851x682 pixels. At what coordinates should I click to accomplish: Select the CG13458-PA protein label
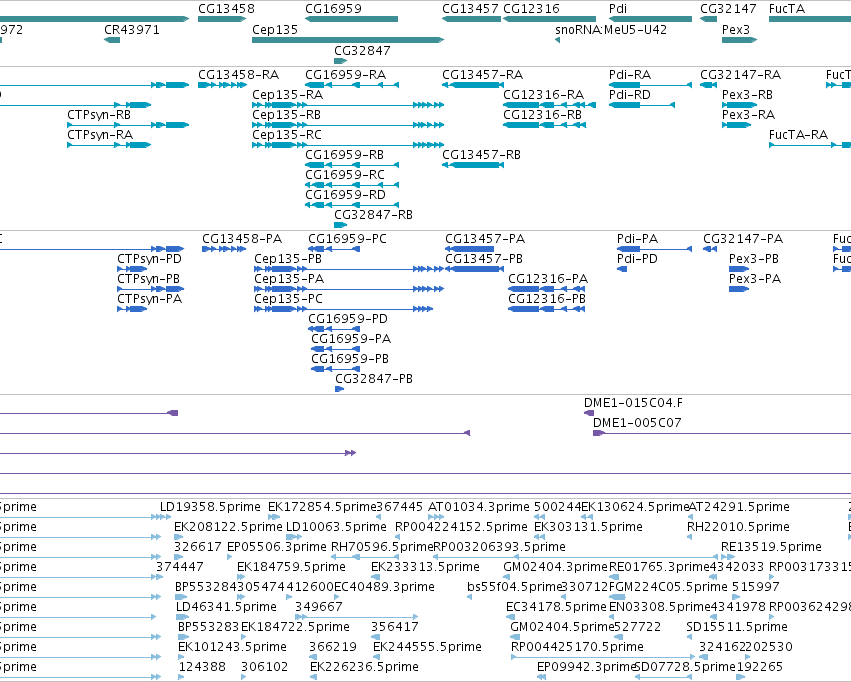coord(242,239)
